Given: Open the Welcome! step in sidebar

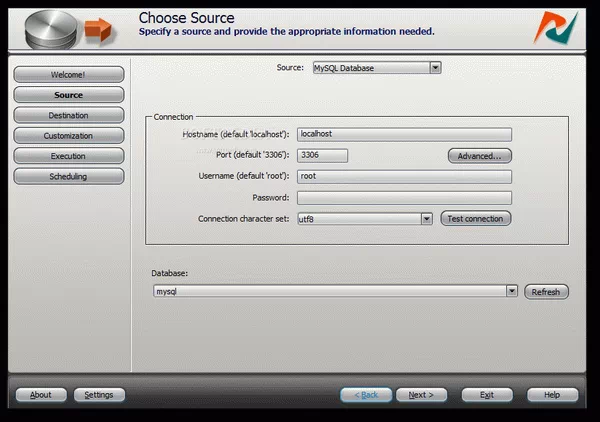Looking at the screenshot, I should point(69,74).
